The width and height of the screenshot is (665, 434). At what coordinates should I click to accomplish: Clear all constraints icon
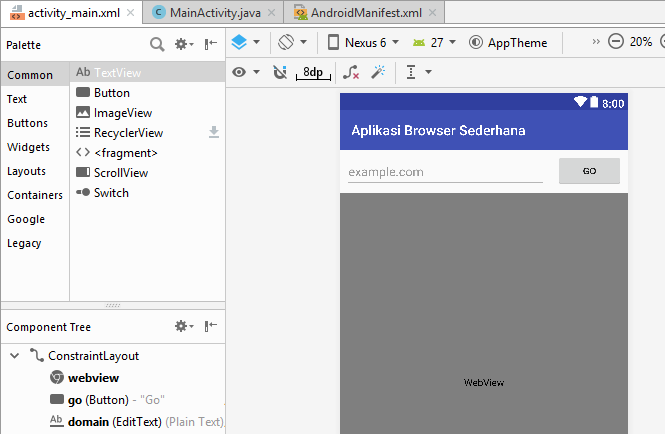point(351,72)
